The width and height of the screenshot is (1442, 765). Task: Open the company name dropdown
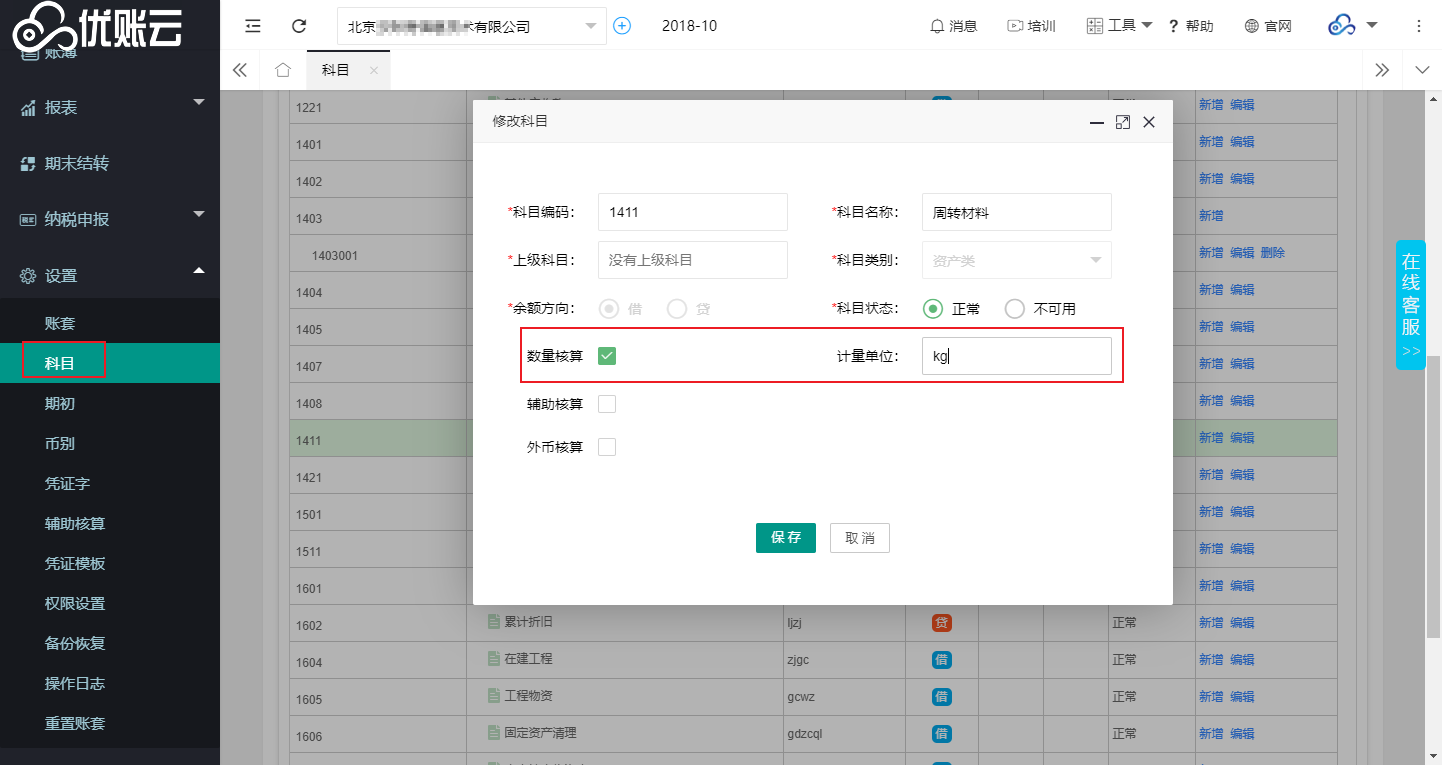[x=472, y=26]
